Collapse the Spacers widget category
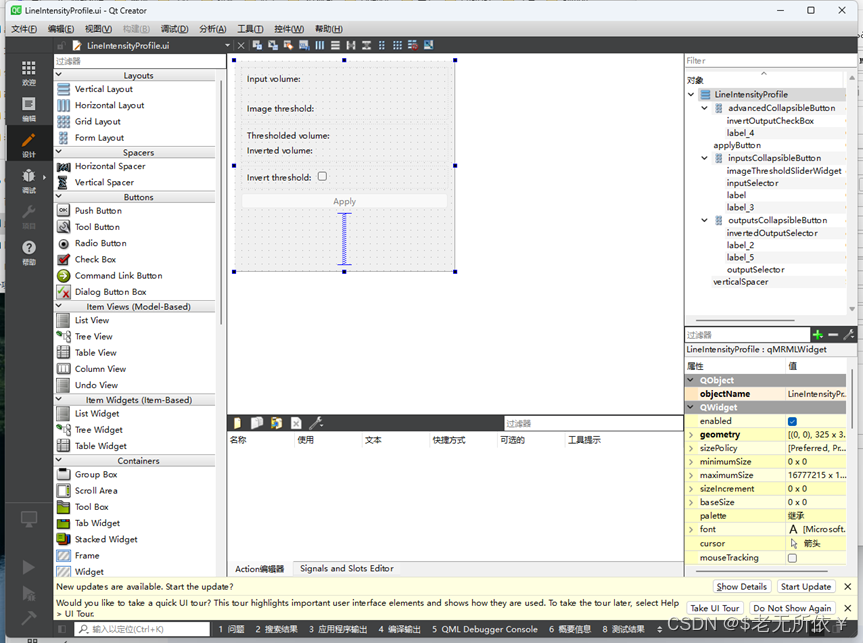Viewport: 863px width, 643px height. [59, 152]
